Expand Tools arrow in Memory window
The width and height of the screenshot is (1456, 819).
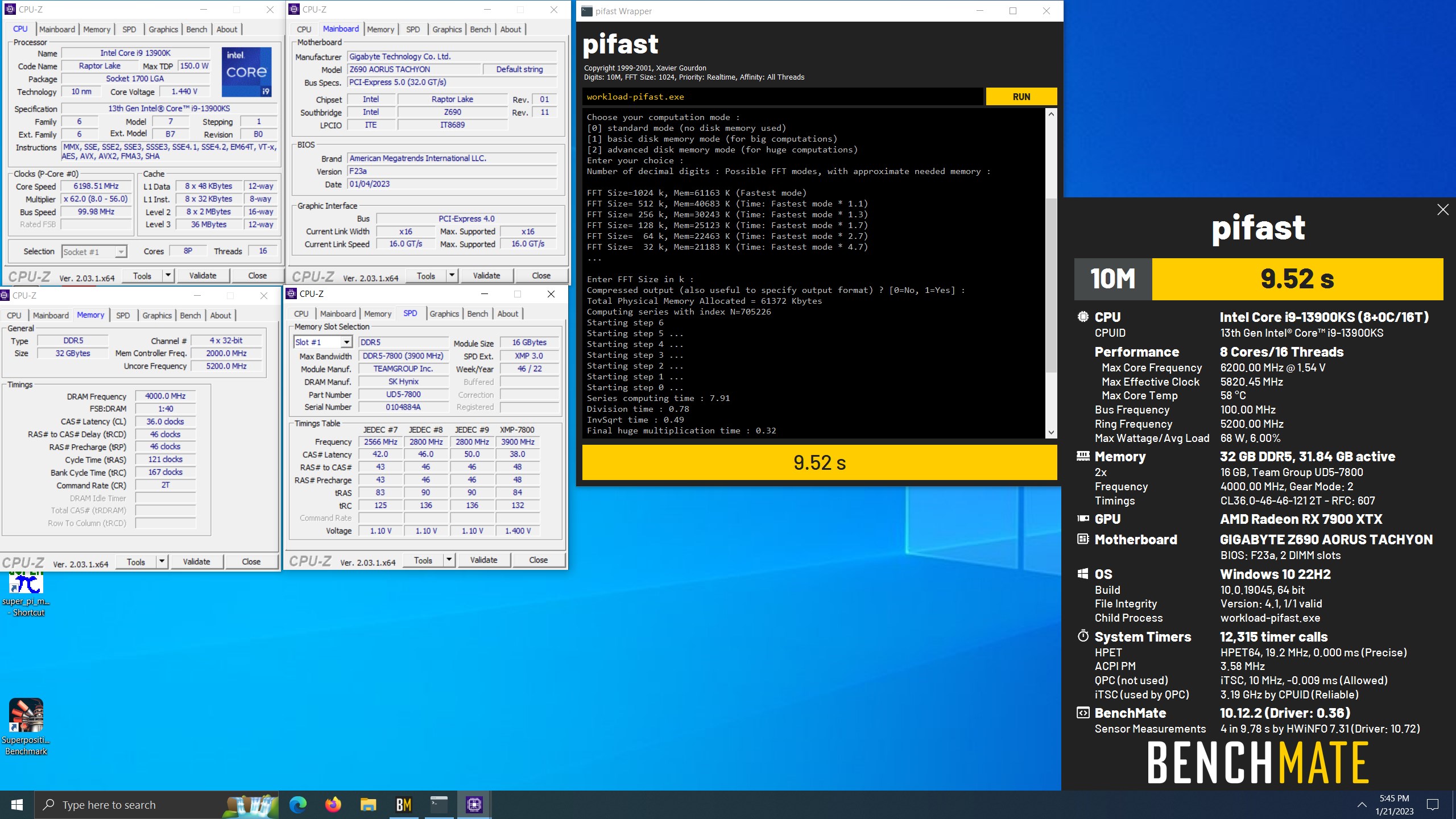pyautogui.click(x=162, y=561)
